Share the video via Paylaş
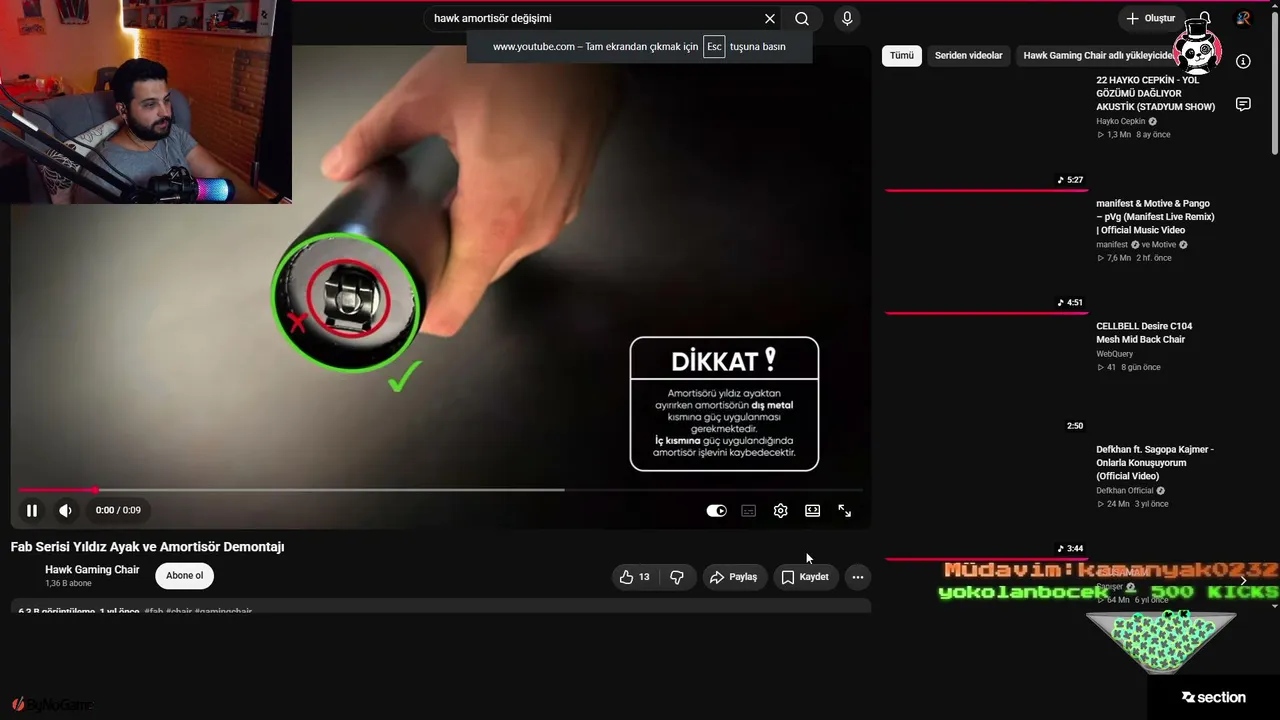Viewport: 1280px width, 720px height. (733, 577)
